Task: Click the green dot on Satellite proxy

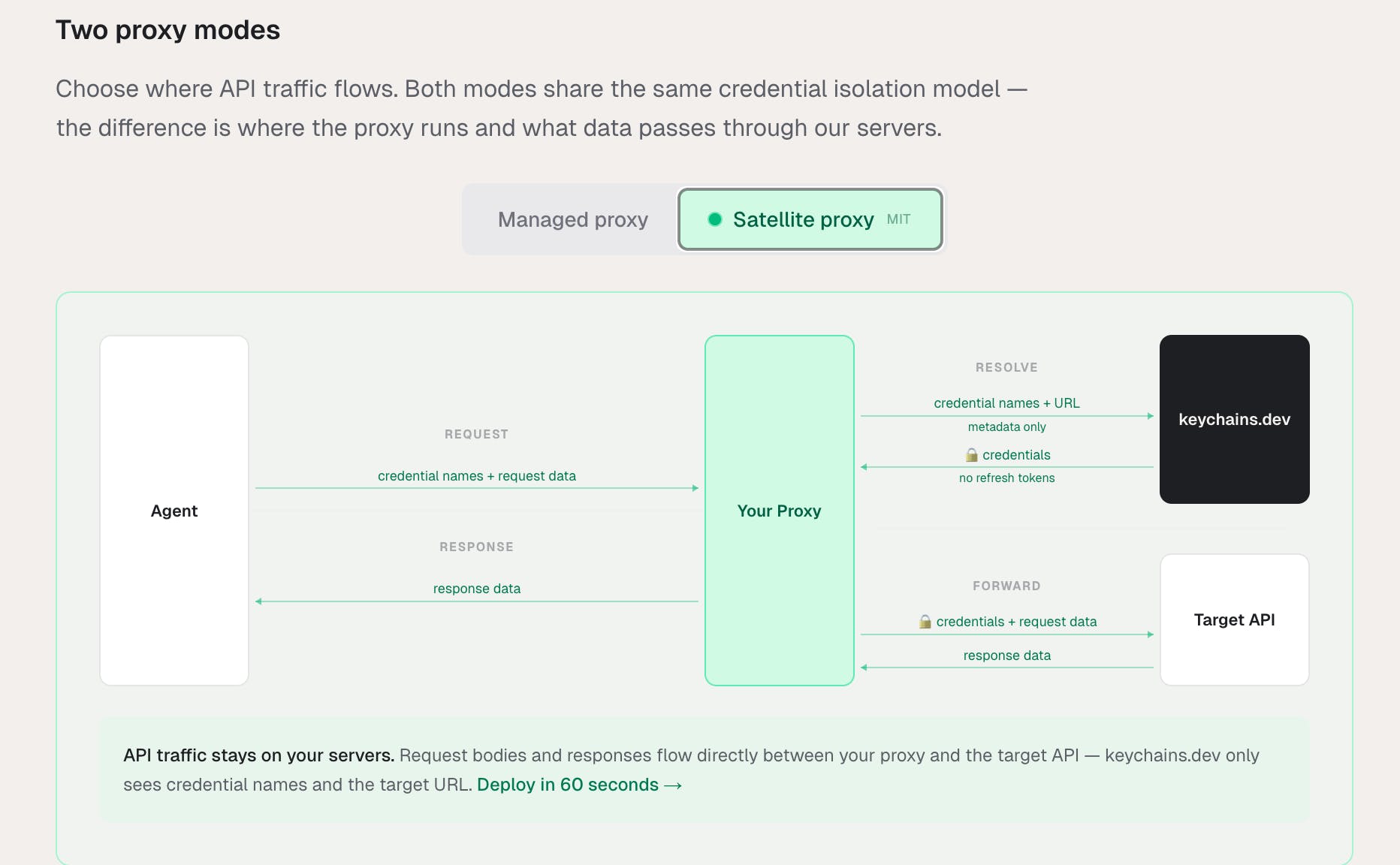Action: point(715,219)
